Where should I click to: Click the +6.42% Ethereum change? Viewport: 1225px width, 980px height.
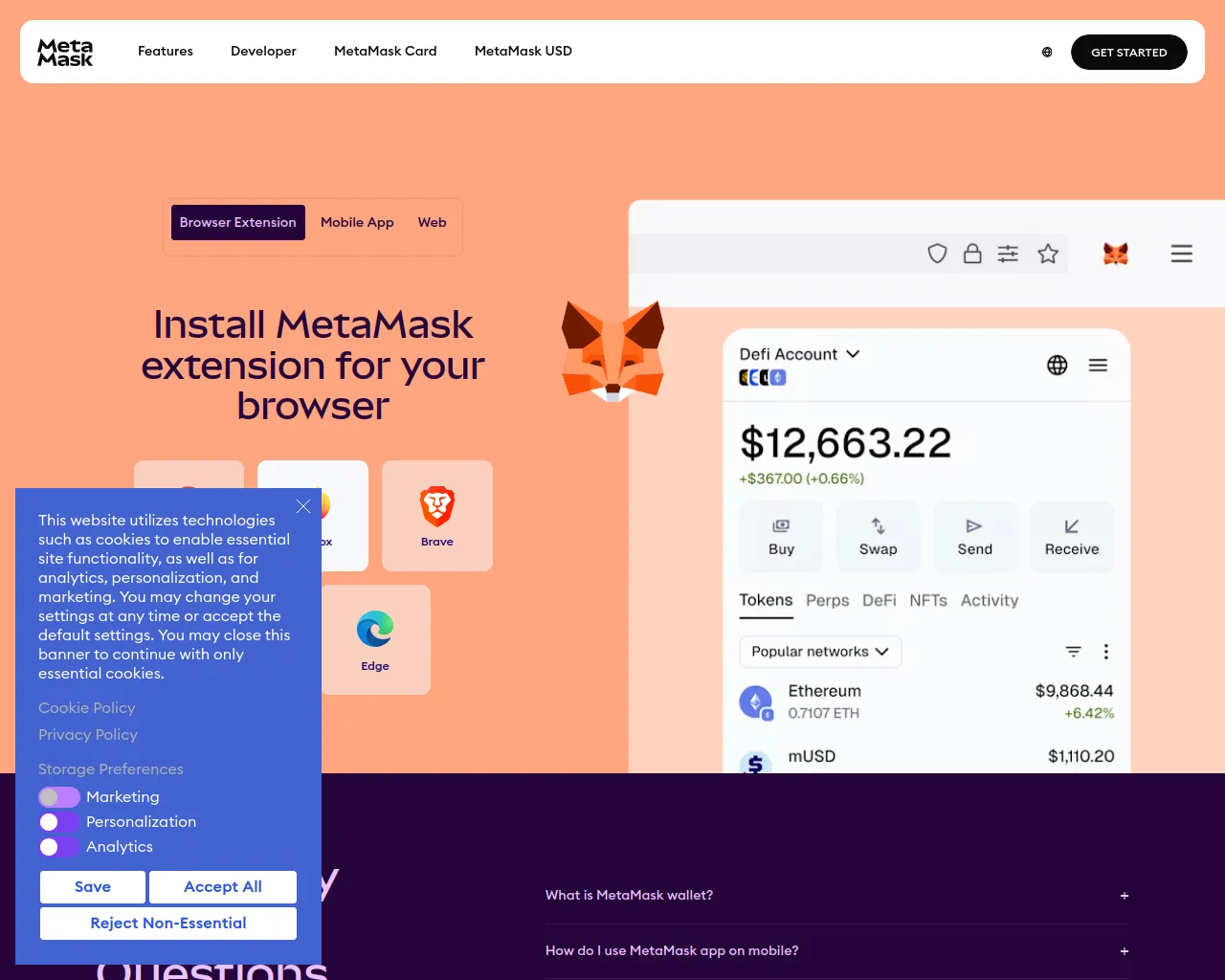(1089, 713)
